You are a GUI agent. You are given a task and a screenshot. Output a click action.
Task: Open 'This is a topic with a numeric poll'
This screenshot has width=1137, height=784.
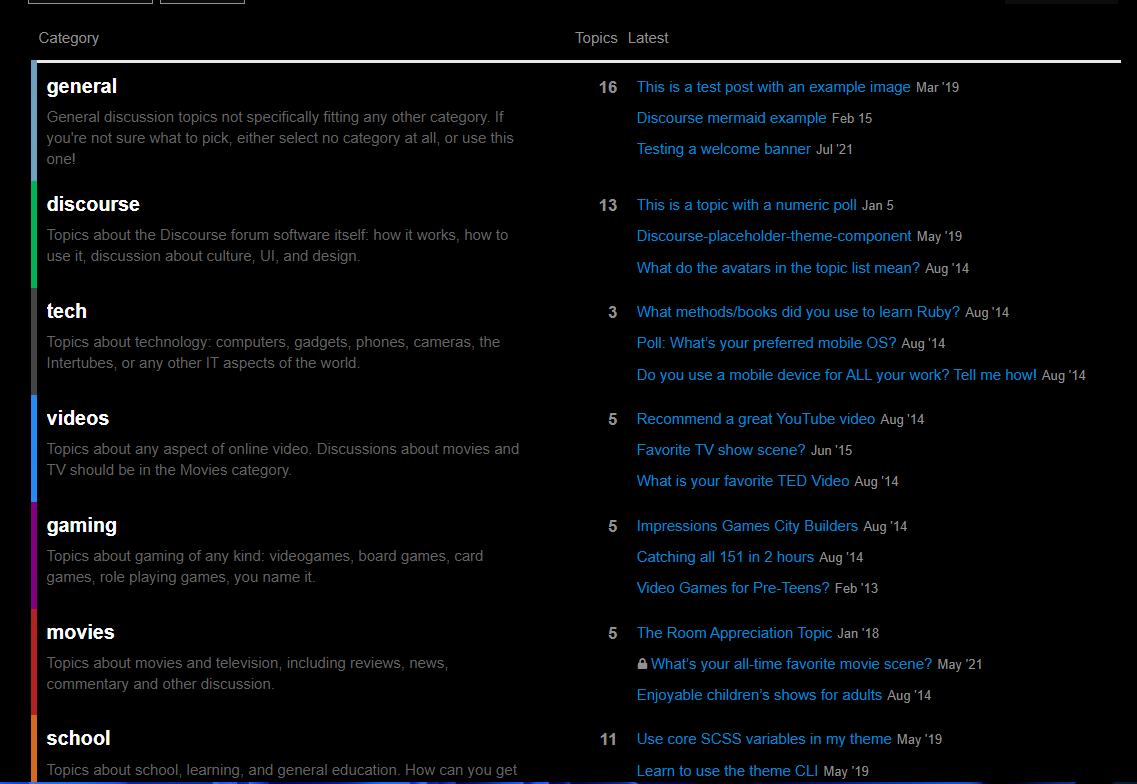coord(746,205)
